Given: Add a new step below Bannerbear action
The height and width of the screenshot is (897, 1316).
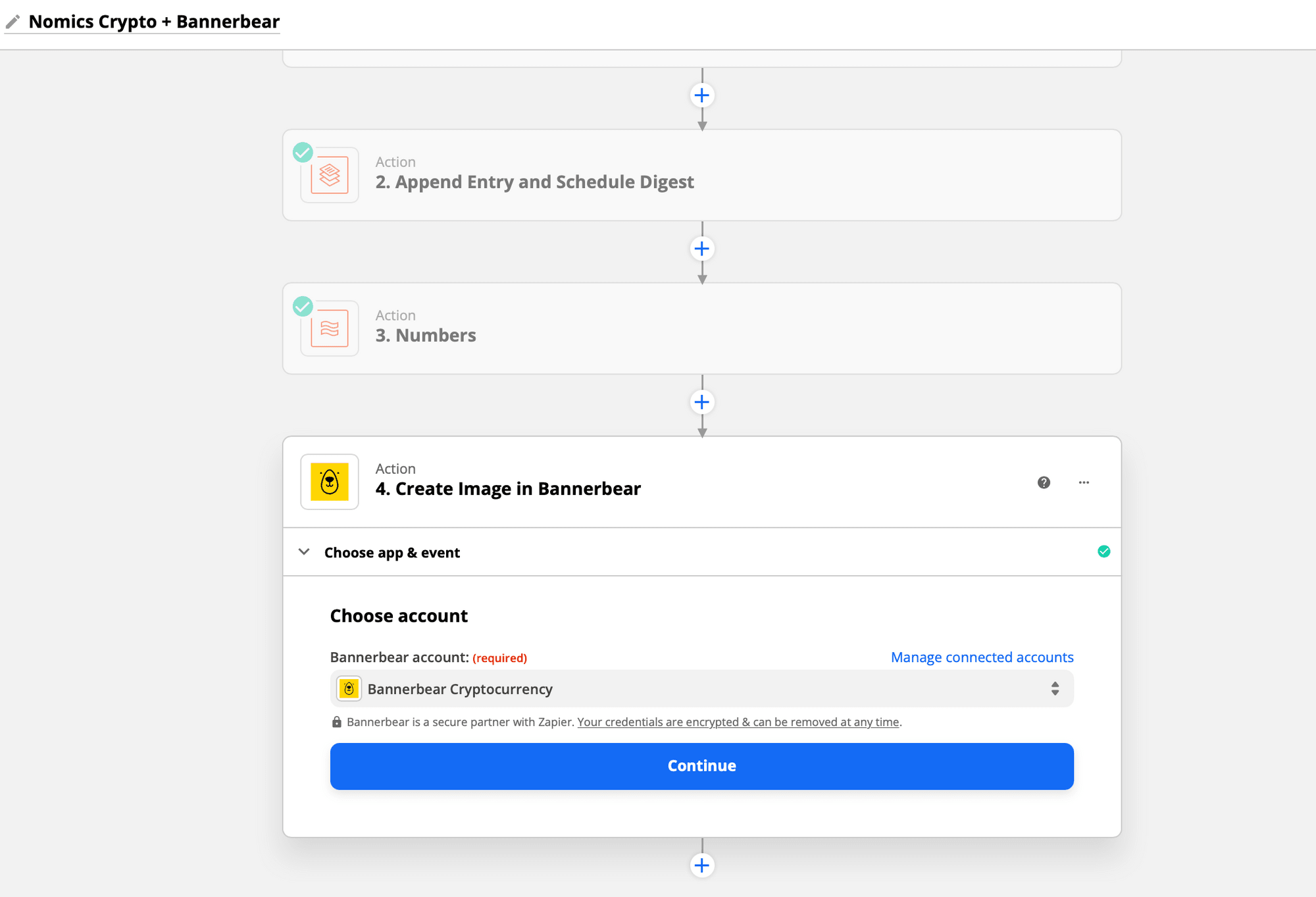Looking at the screenshot, I should click(x=702, y=865).
